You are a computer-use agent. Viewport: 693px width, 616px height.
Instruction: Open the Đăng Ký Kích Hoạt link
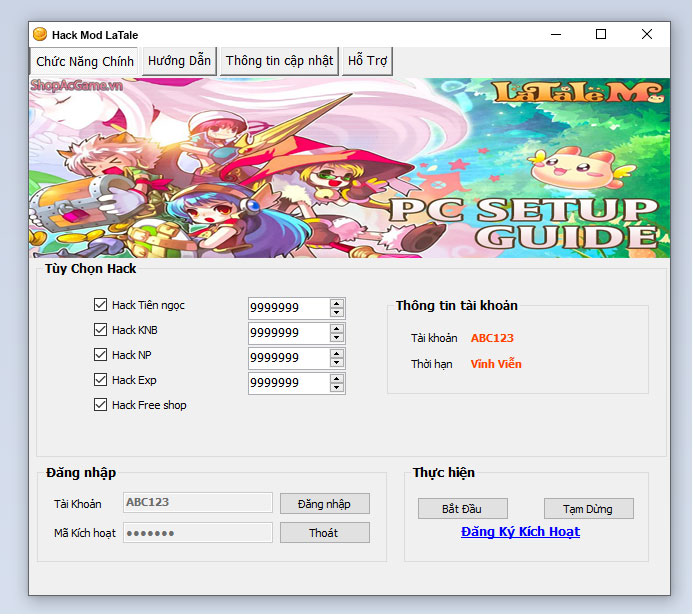coord(520,532)
